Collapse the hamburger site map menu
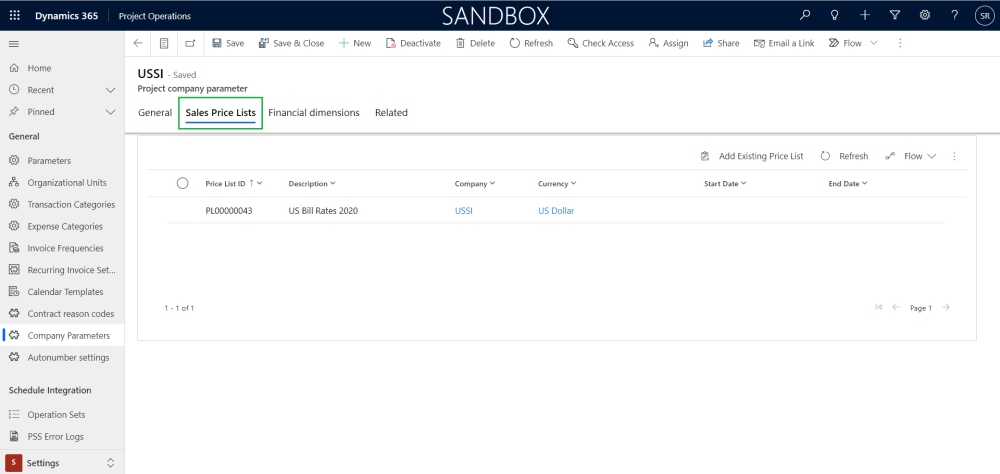This screenshot has width=1000, height=474. pos(14,43)
